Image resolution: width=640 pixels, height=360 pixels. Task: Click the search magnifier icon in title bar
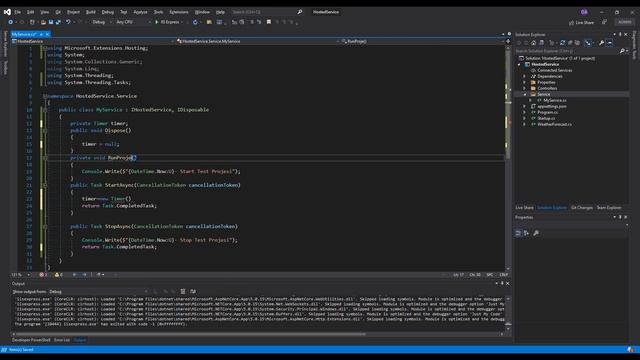click(300, 12)
